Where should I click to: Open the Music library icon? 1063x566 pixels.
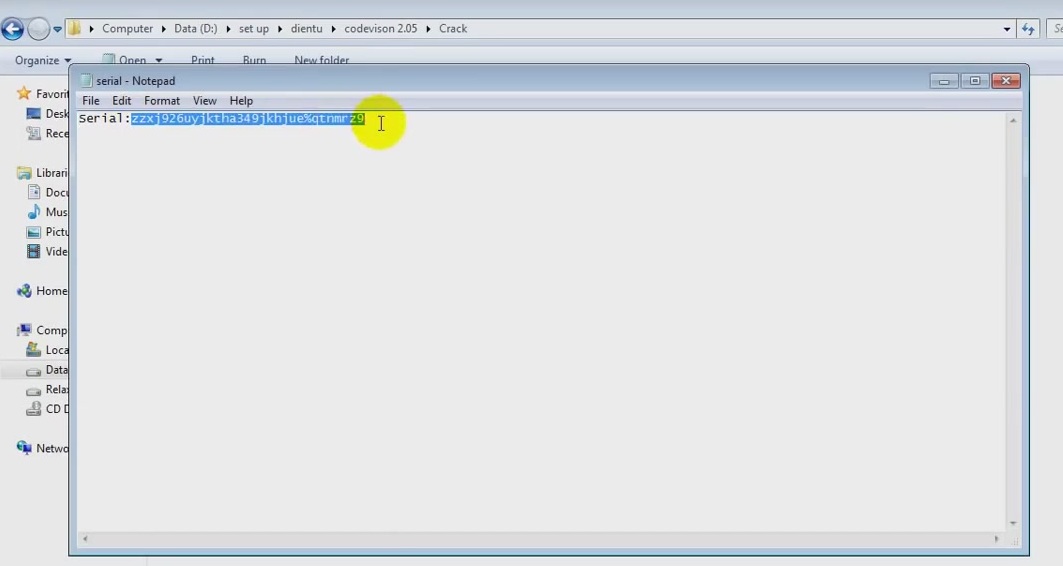(x=34, y=212)
